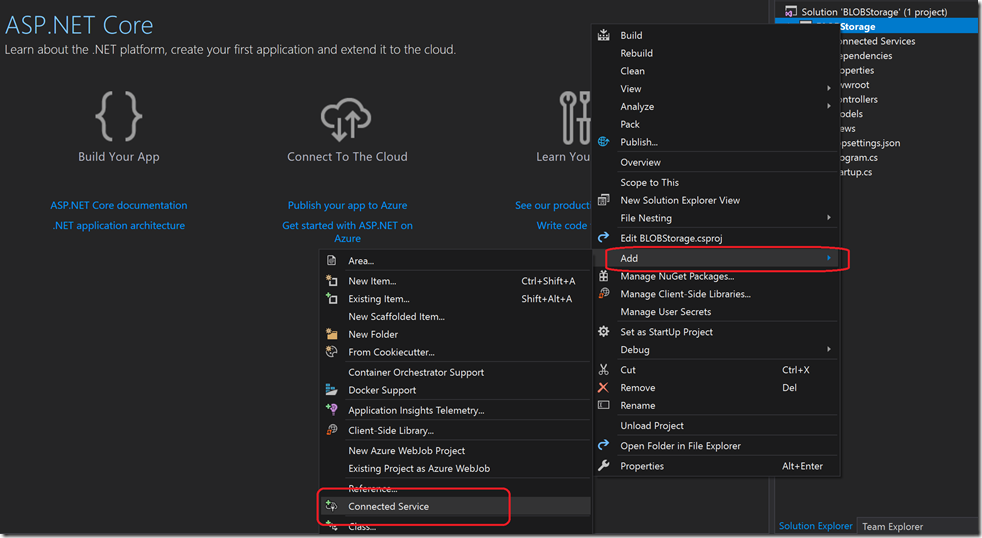The width and height of the screenshot is (982, 538).
Task: Click the Rename icon
Action: coord(604,405)
